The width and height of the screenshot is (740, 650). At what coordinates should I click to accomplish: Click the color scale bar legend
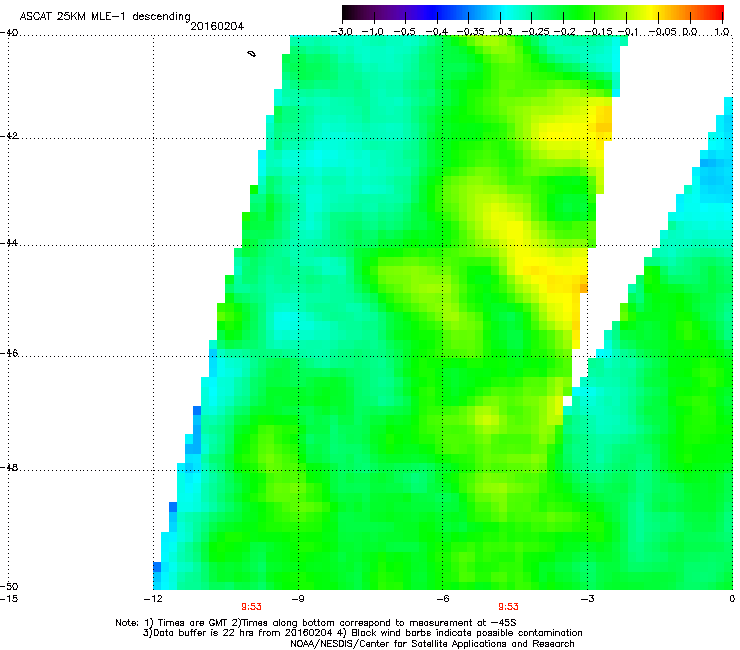click(x=533, y=13)
